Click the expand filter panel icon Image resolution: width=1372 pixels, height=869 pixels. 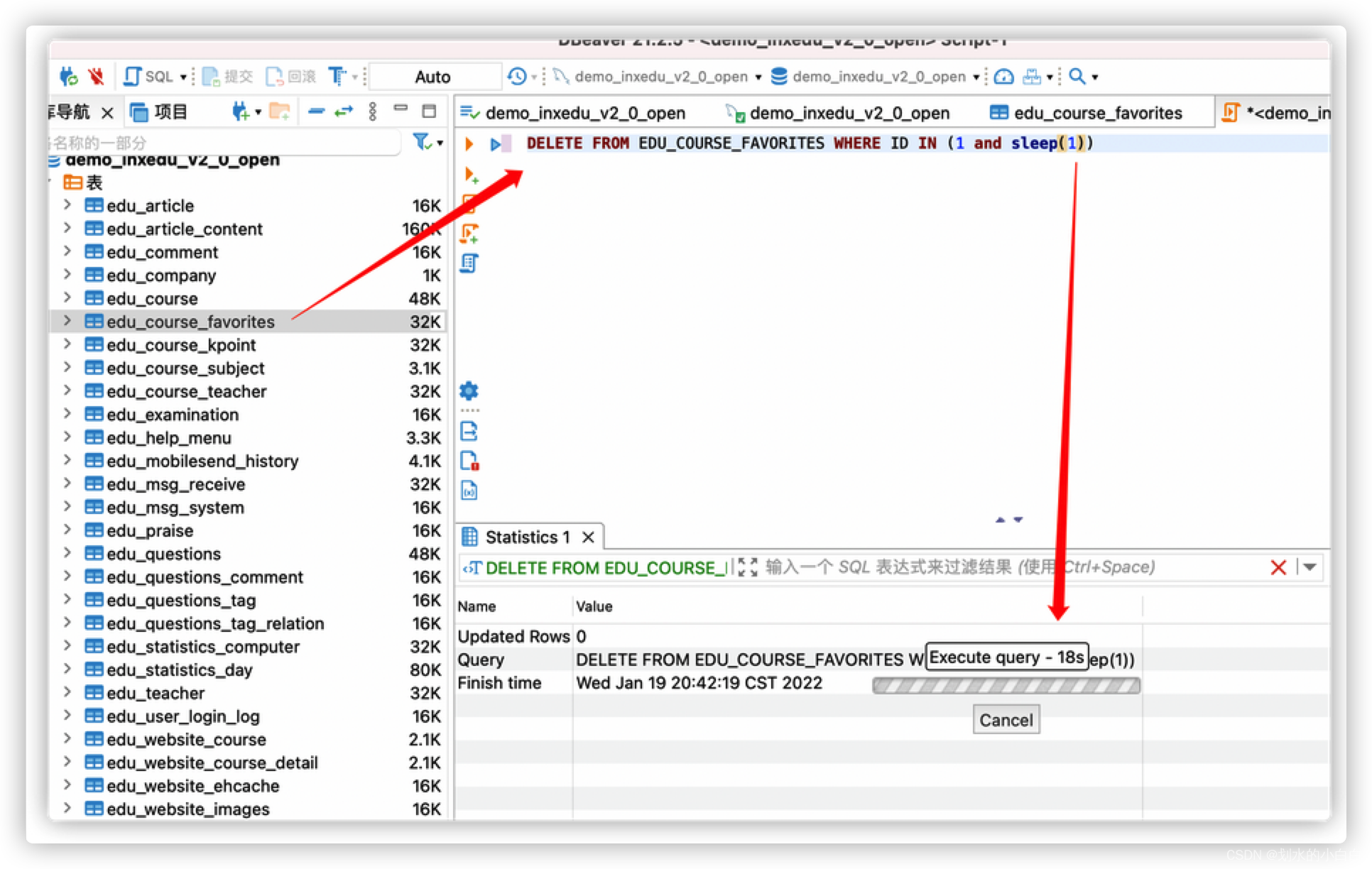[x=747, y=567]
